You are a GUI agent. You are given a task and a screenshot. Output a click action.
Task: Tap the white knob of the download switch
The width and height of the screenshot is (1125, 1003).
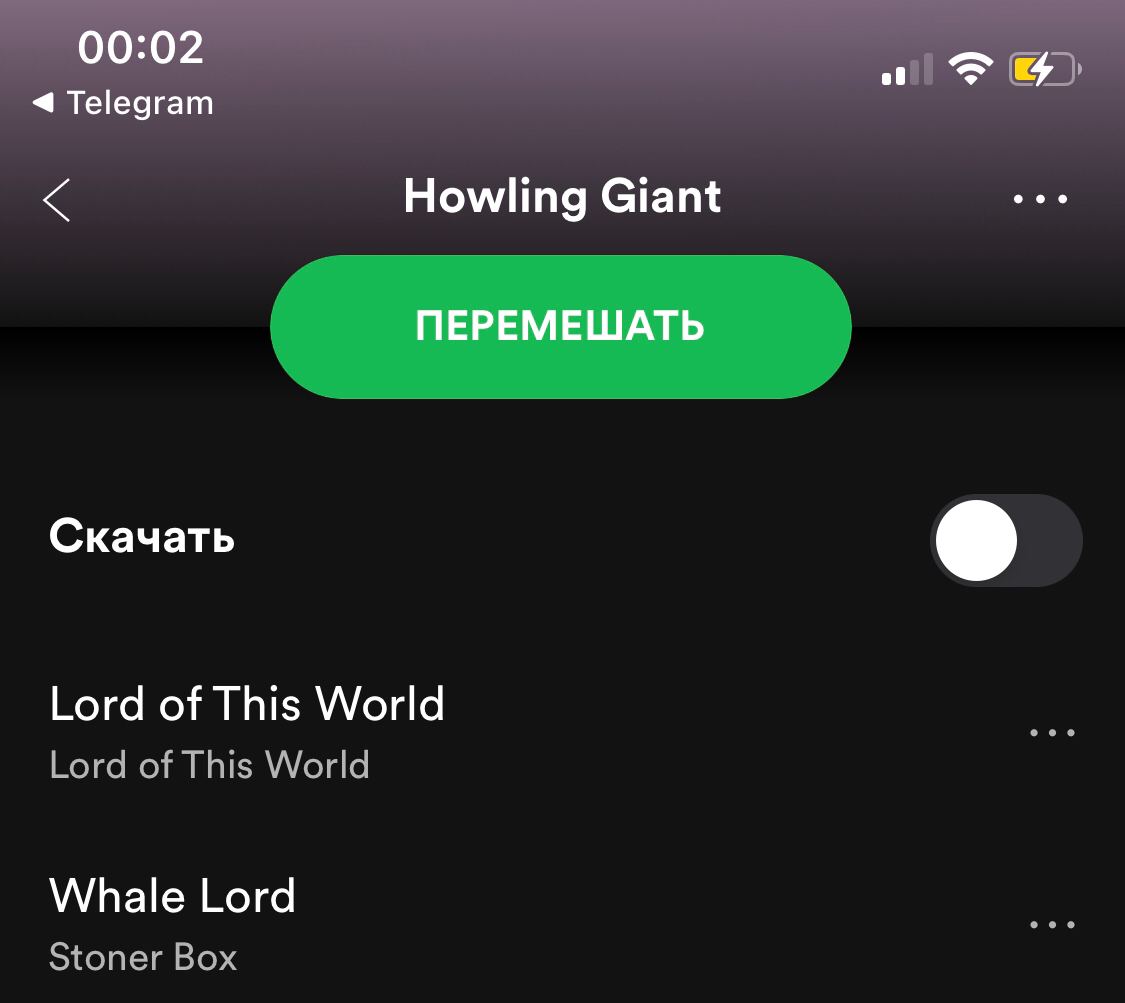[976, 540]
